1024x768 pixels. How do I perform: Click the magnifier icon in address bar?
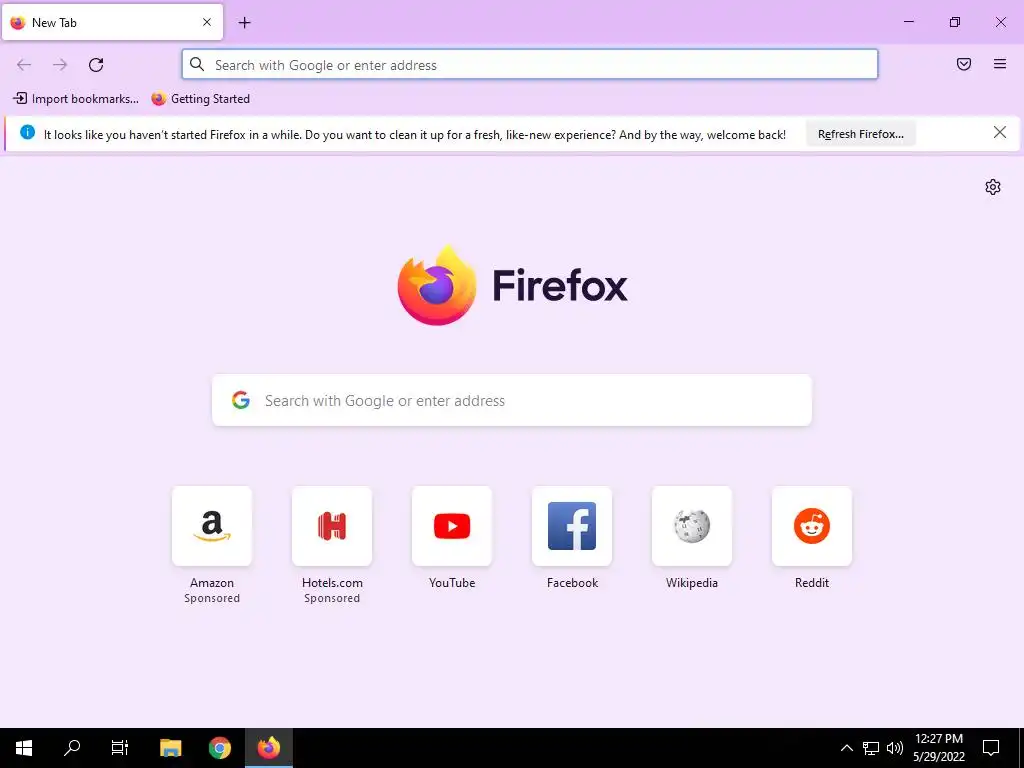click(197, 65)
